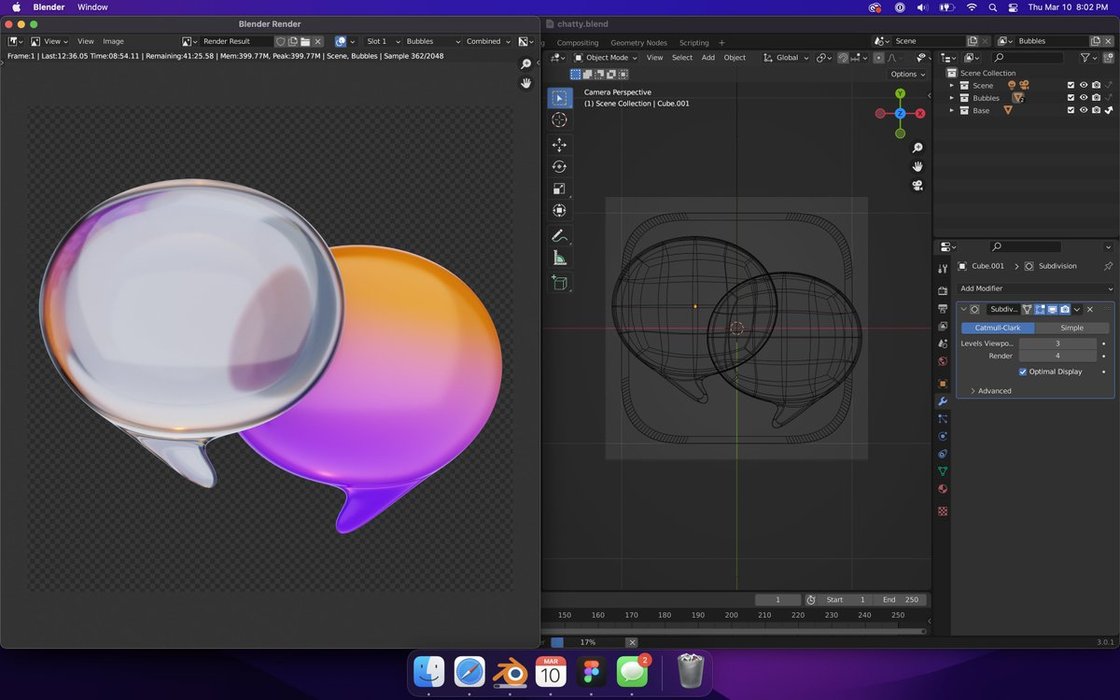Expand the Scene collection in outliner
Screen dimensions: 1120x700
pos(951,85)
